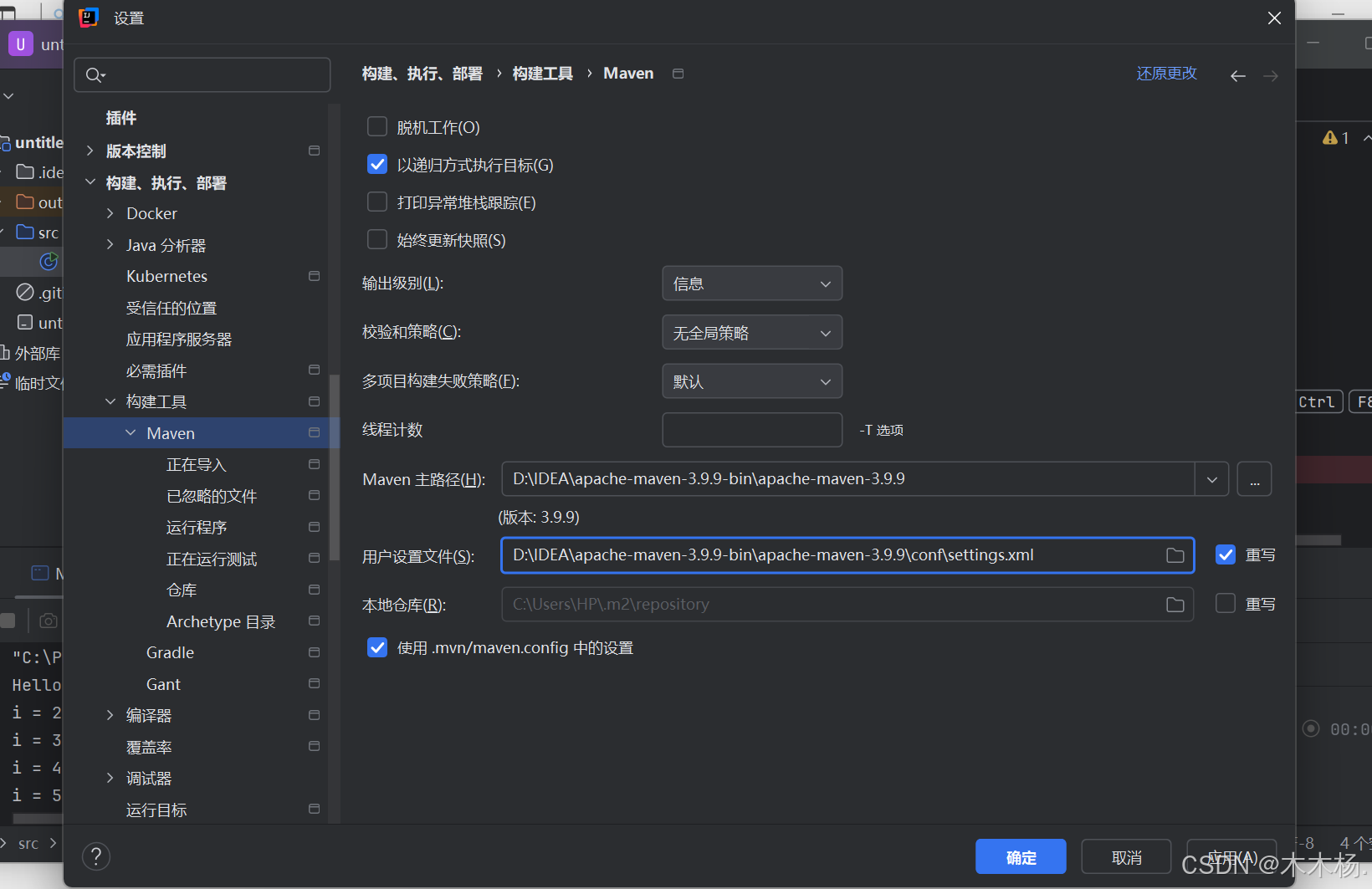Click the project-level icon next to 已忽略的文件
The height and width of the screenshot is (889, 1372).
coord(315,495)
